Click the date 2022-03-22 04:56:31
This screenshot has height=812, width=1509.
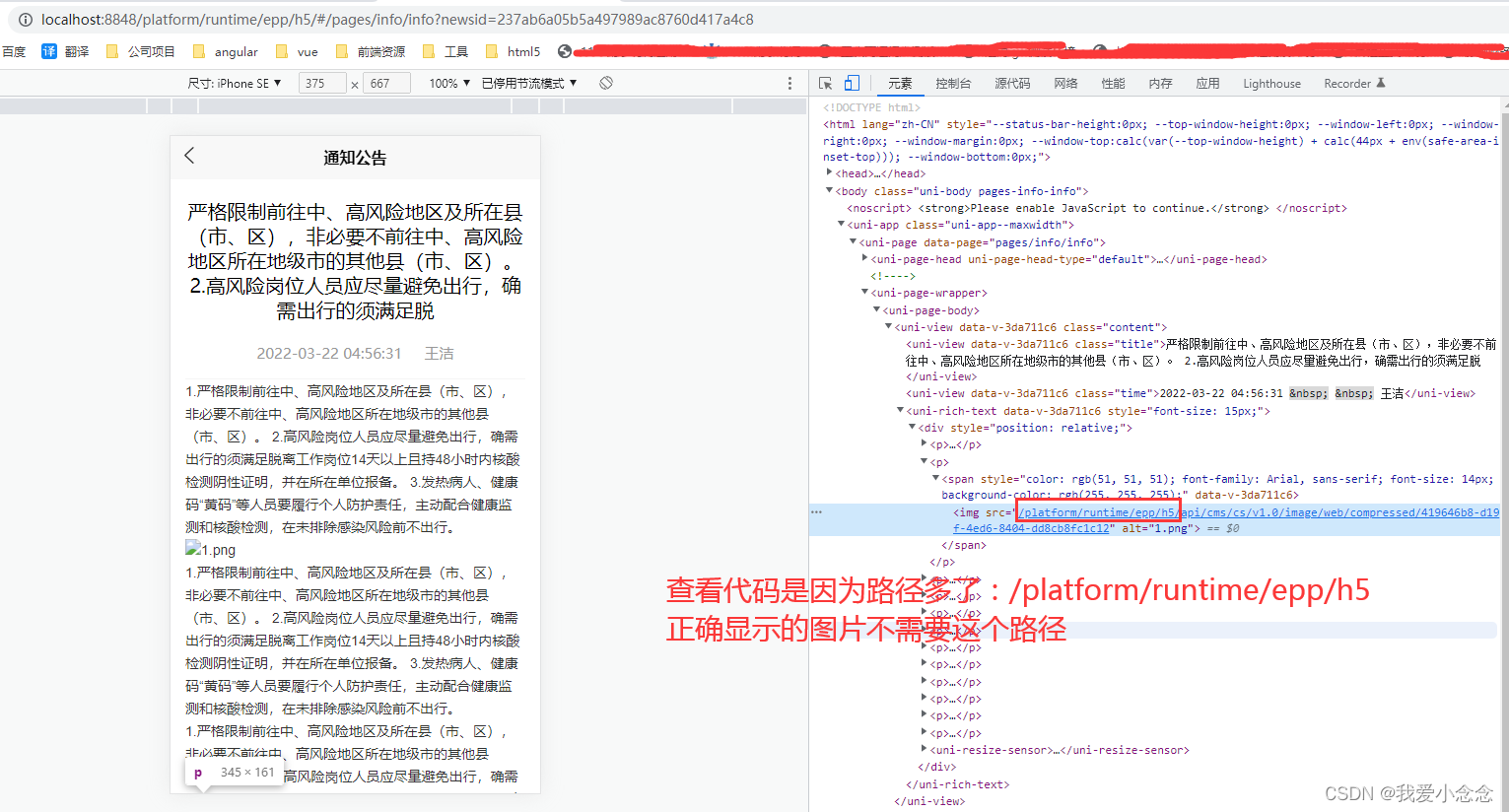coord(329,354)
